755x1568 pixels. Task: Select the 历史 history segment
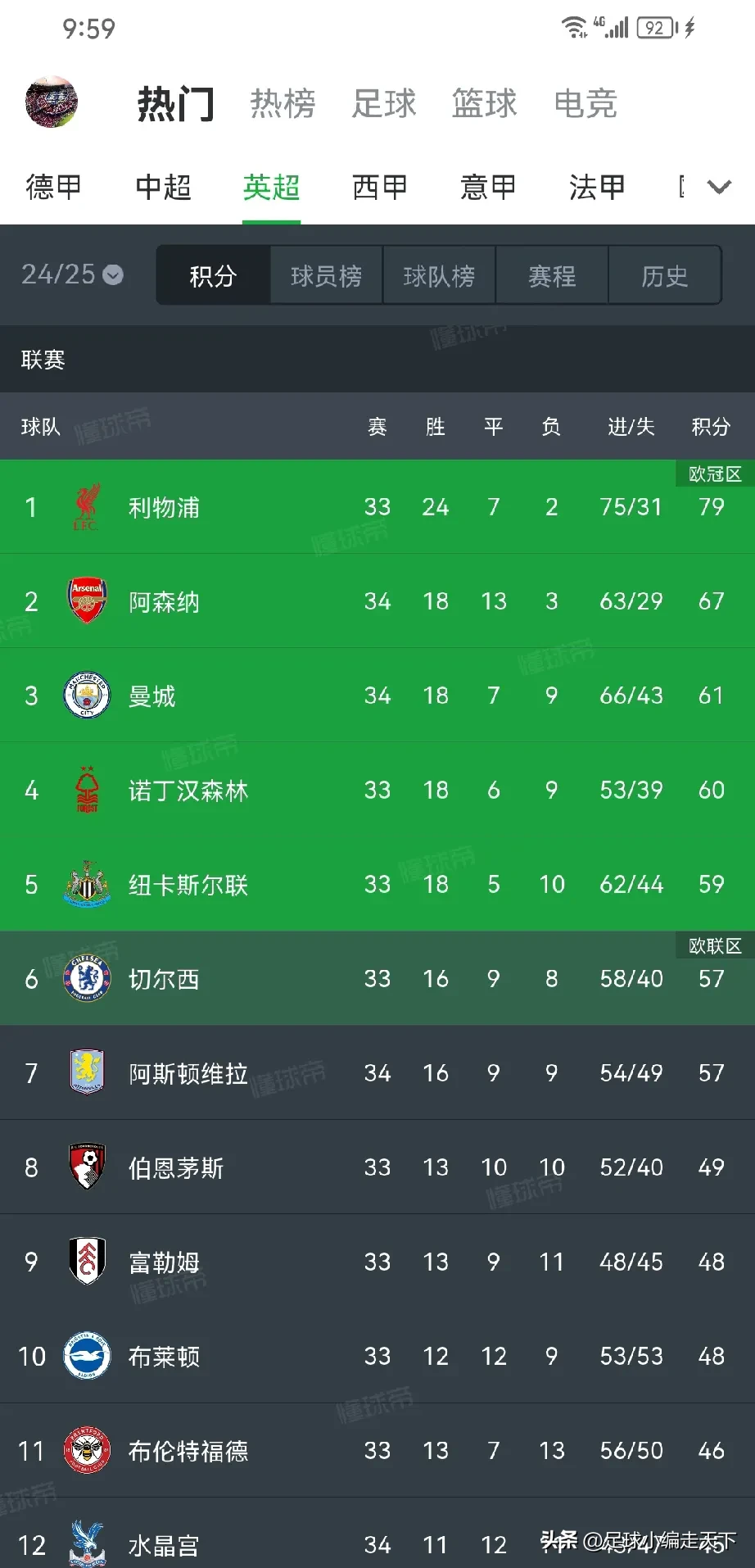coord(664,276)
